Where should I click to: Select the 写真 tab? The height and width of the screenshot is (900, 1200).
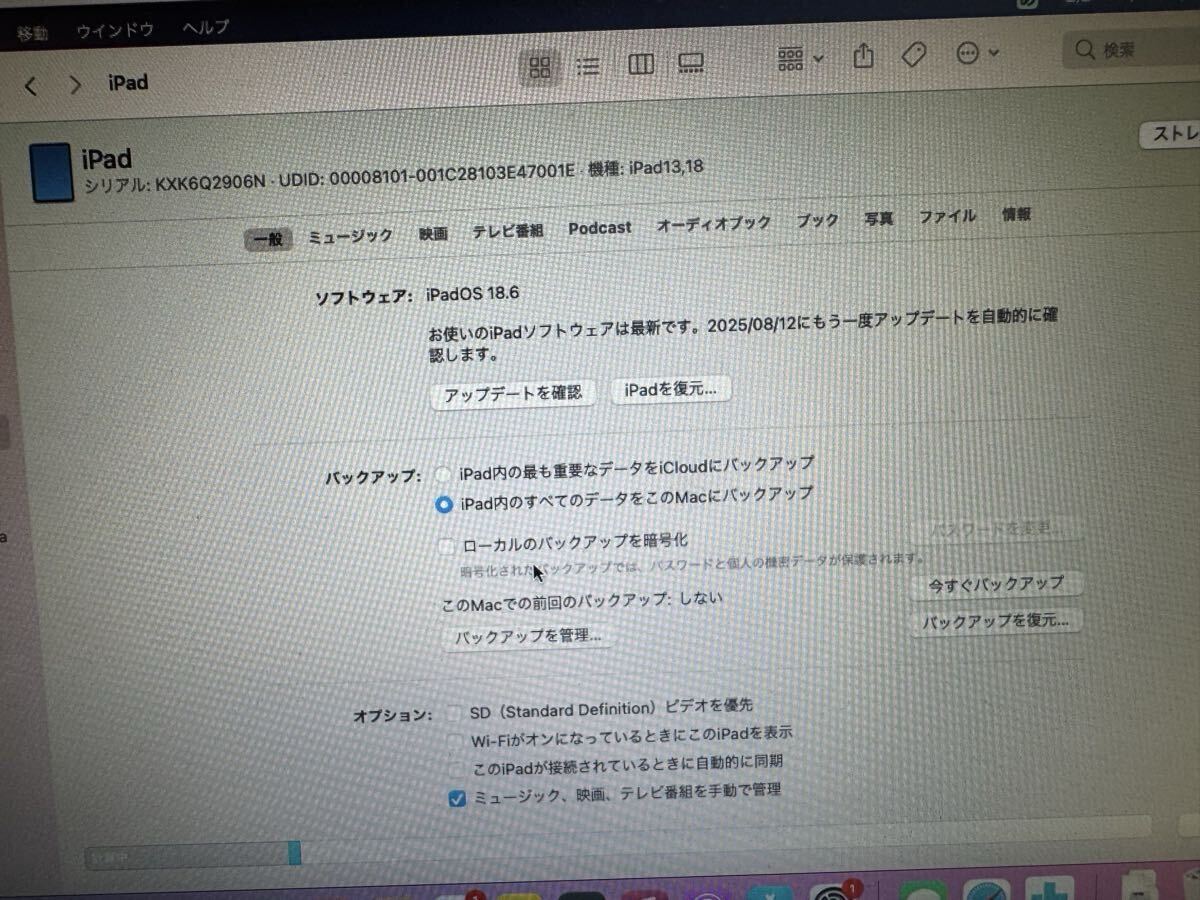879,219
